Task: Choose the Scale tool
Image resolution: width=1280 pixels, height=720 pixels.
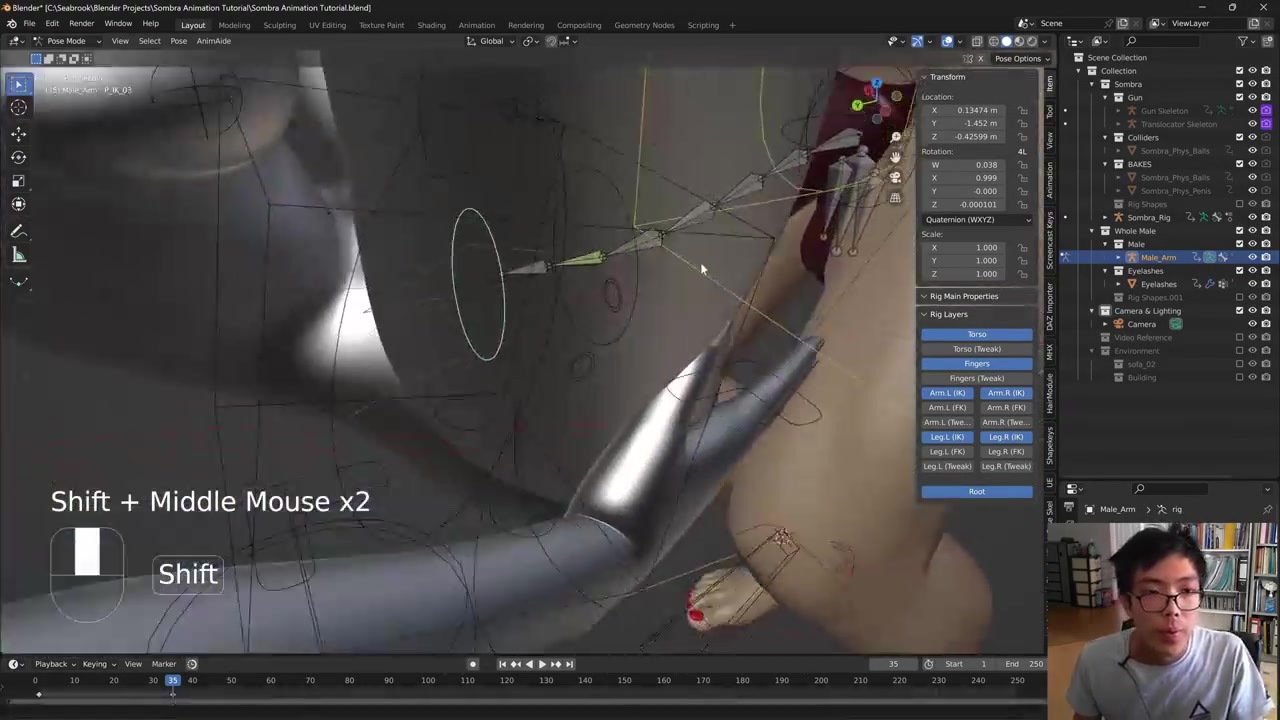Action: (x=18, y=181)
